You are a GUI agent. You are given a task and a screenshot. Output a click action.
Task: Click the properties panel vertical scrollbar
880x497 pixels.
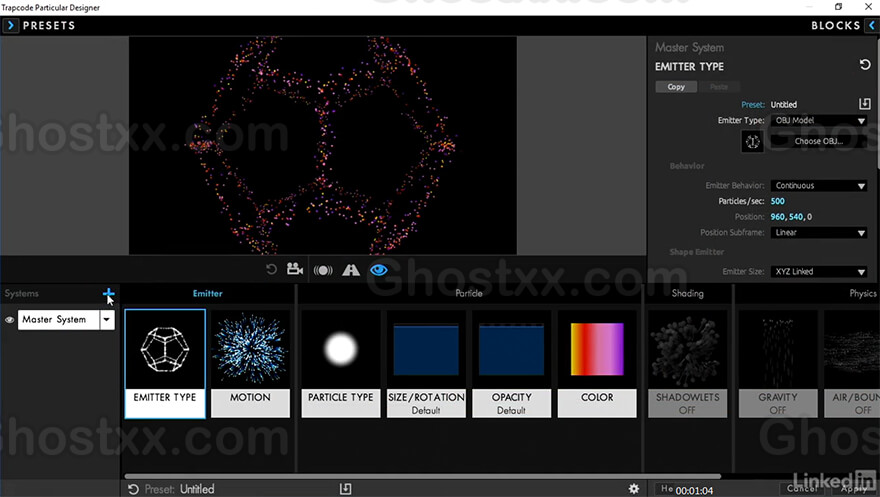click(878, 104)
